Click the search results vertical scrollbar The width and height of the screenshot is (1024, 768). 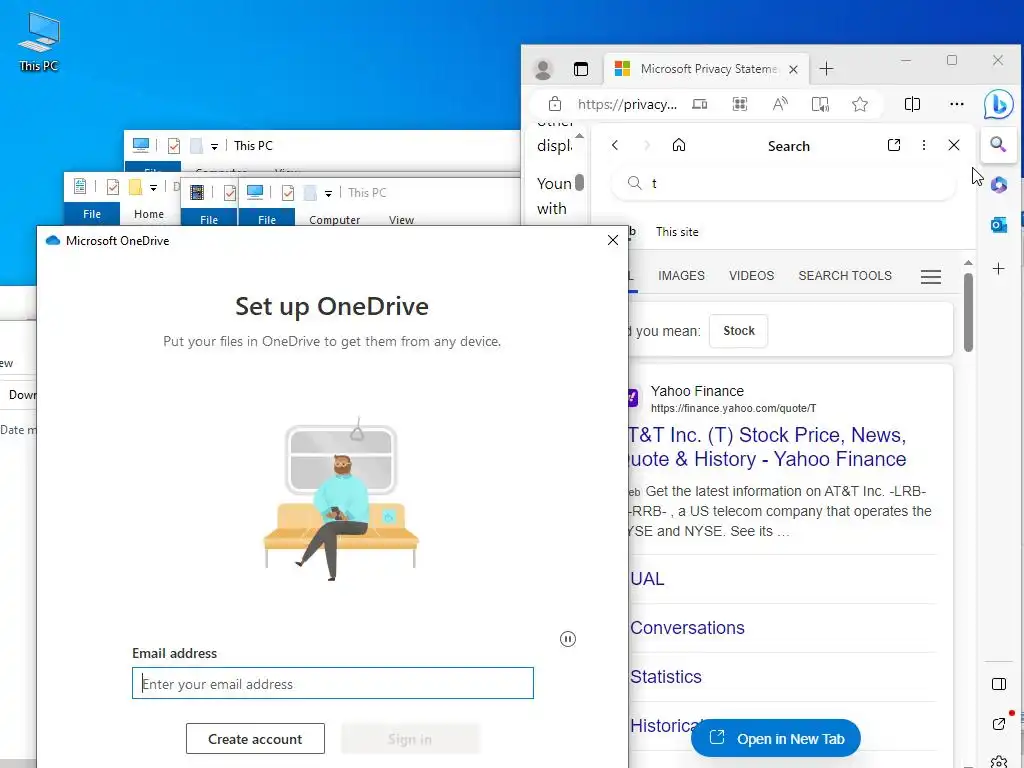click(968, 312)
